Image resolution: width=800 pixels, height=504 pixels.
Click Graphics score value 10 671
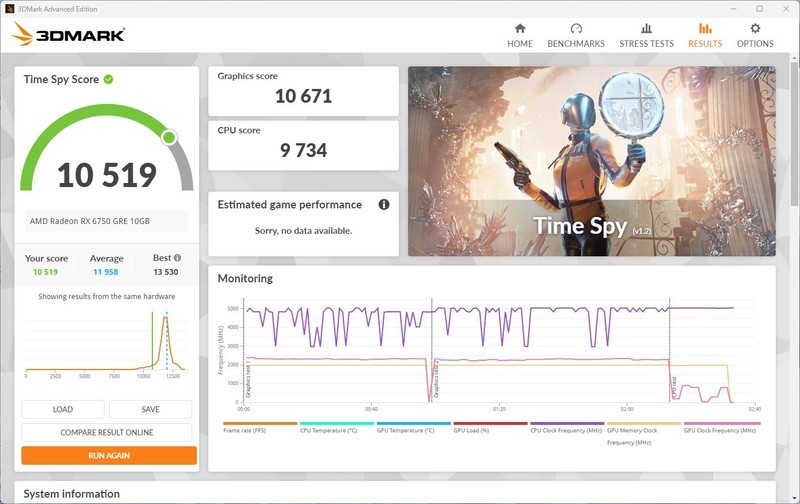304,96
